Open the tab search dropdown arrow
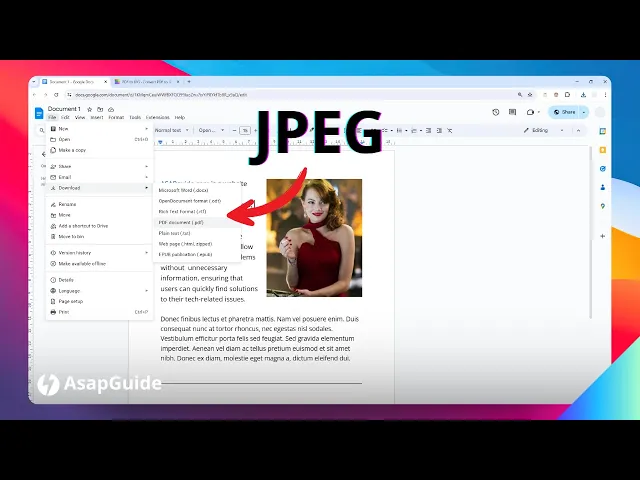640x480 pixels. (35, 82)
